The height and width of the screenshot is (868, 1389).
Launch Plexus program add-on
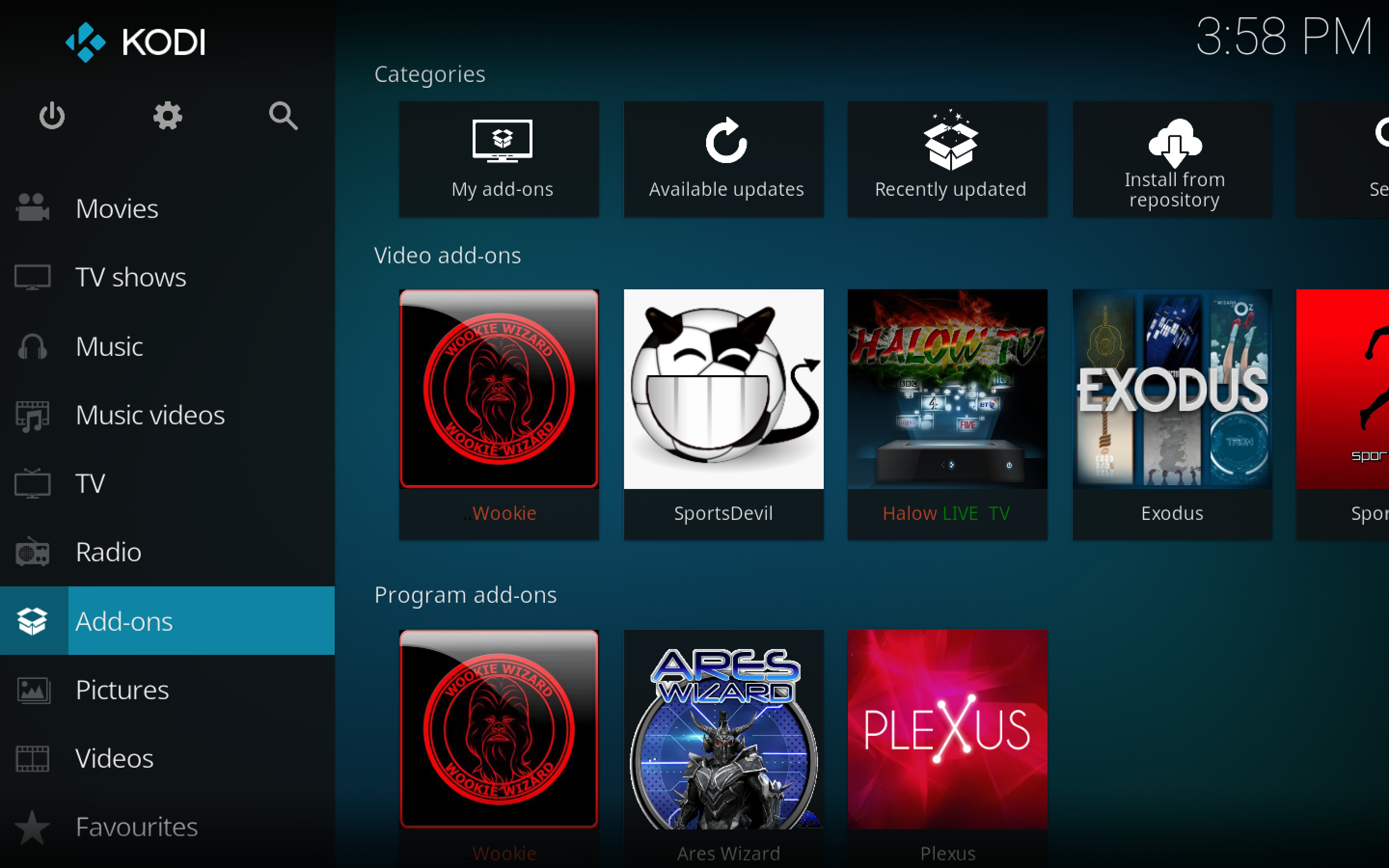(948, 730)
